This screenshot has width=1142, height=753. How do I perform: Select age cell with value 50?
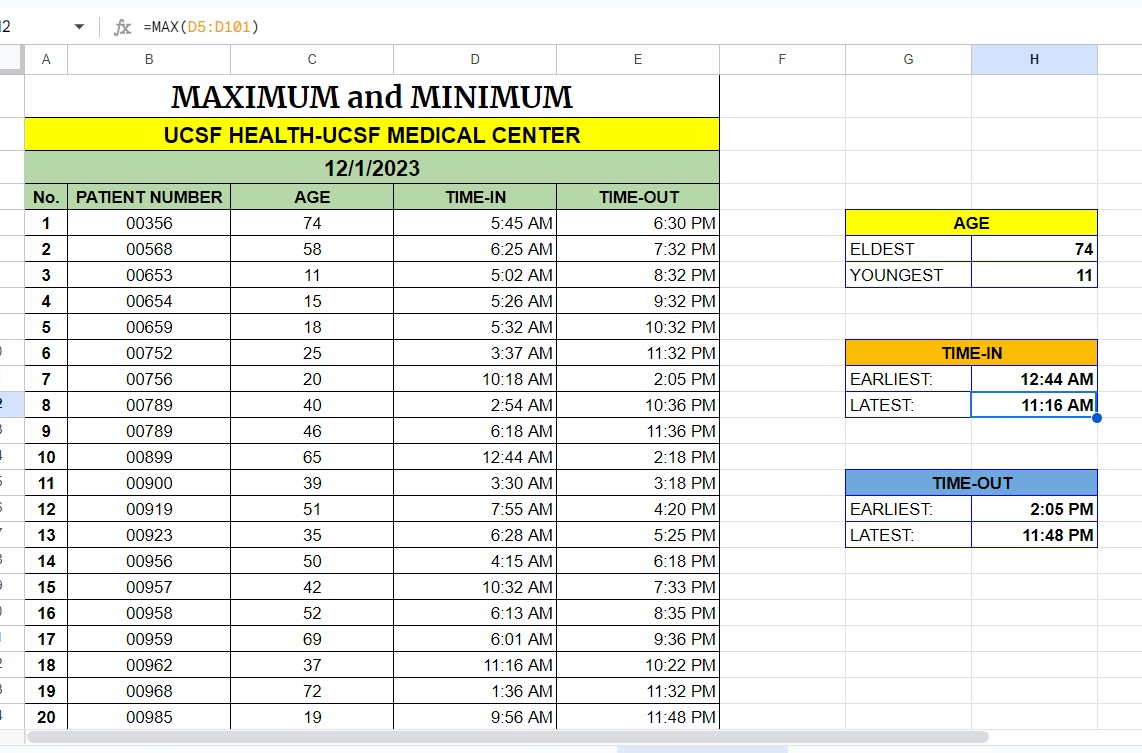312,561
